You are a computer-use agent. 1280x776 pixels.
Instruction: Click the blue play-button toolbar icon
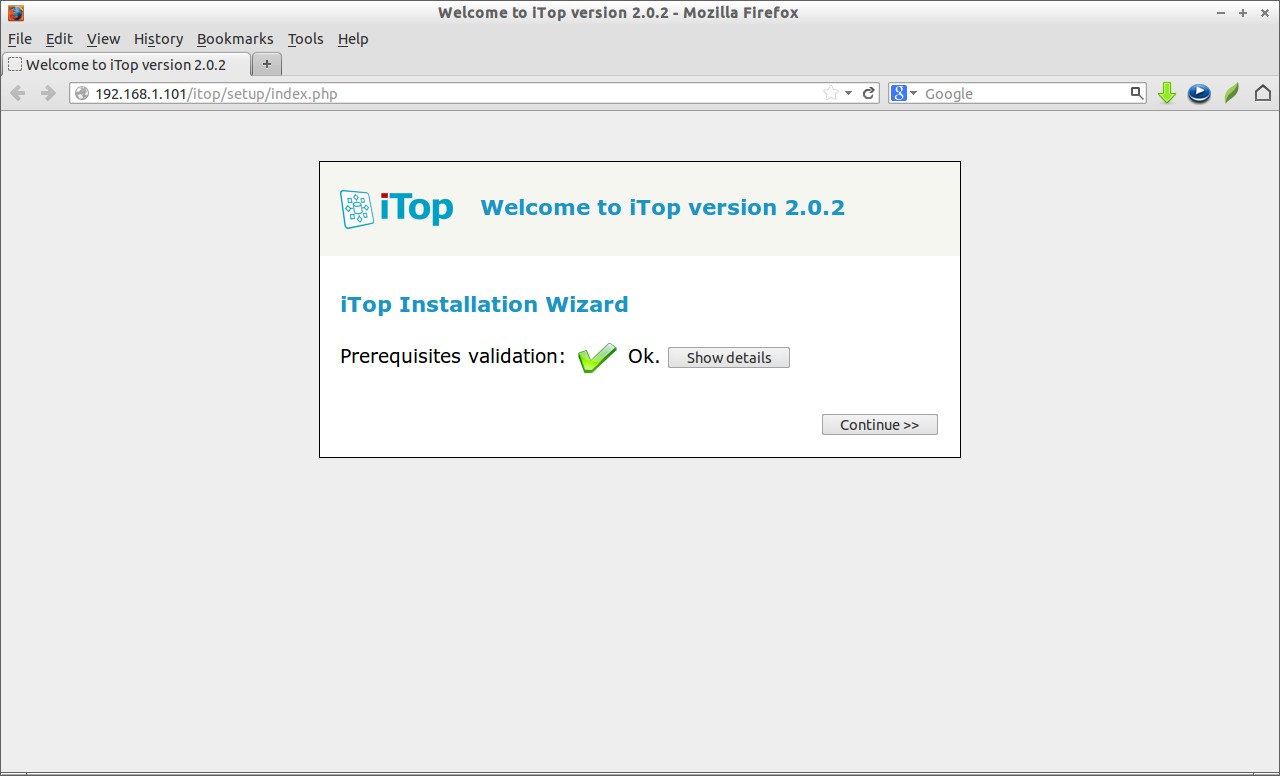1199,93
